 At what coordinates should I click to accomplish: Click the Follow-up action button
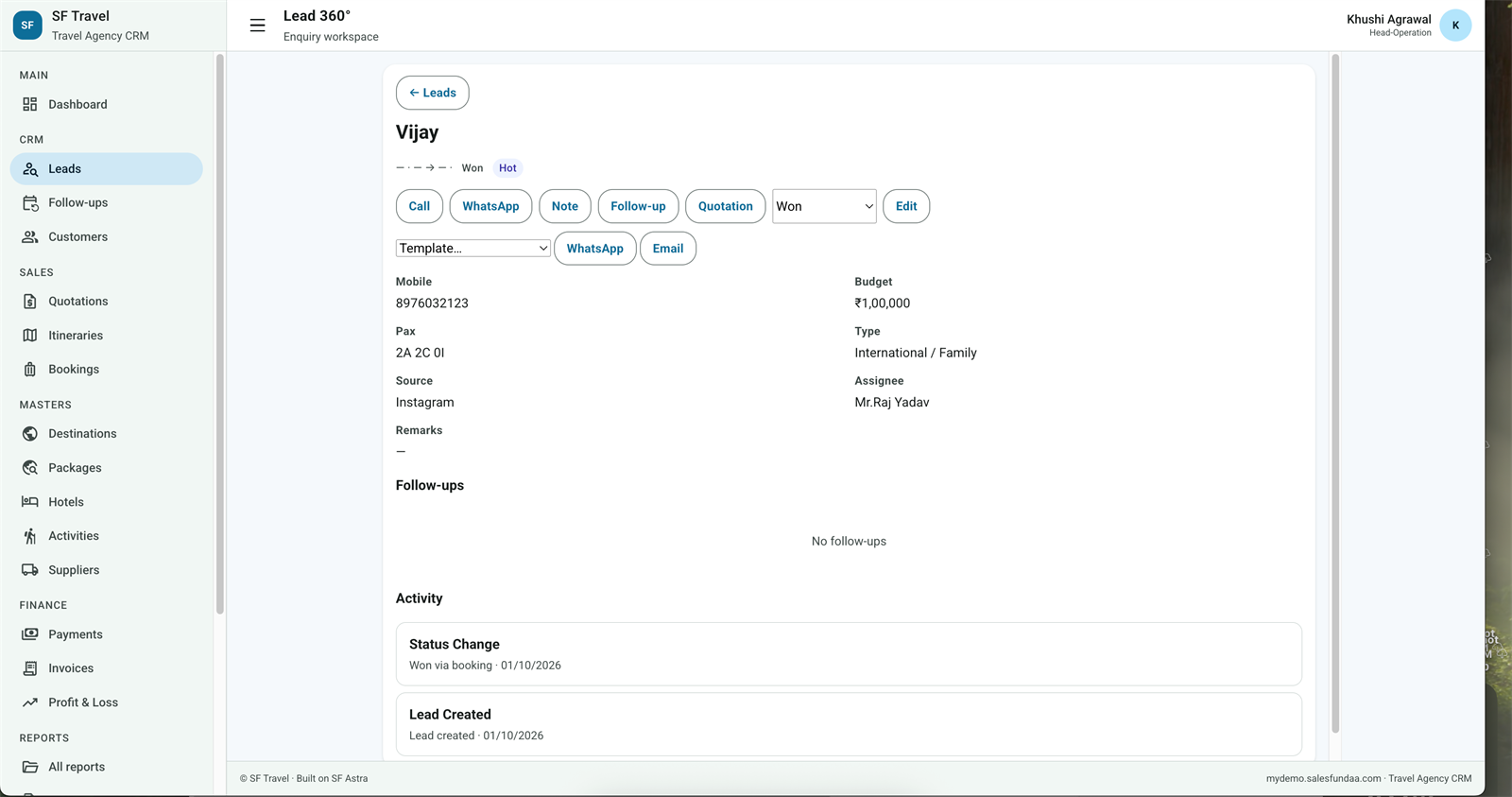click(638, 206)
